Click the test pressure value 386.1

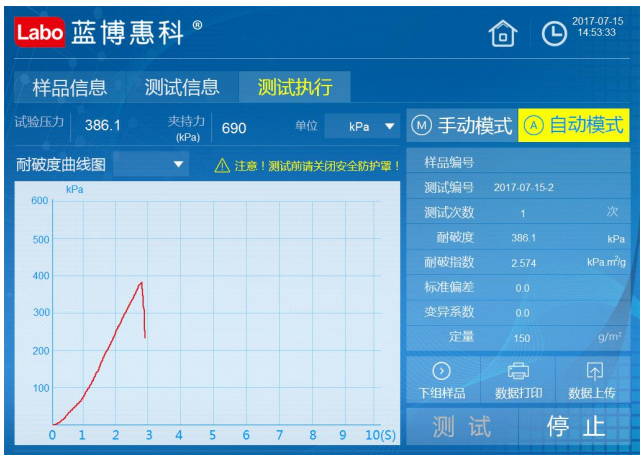pos(102,126)
